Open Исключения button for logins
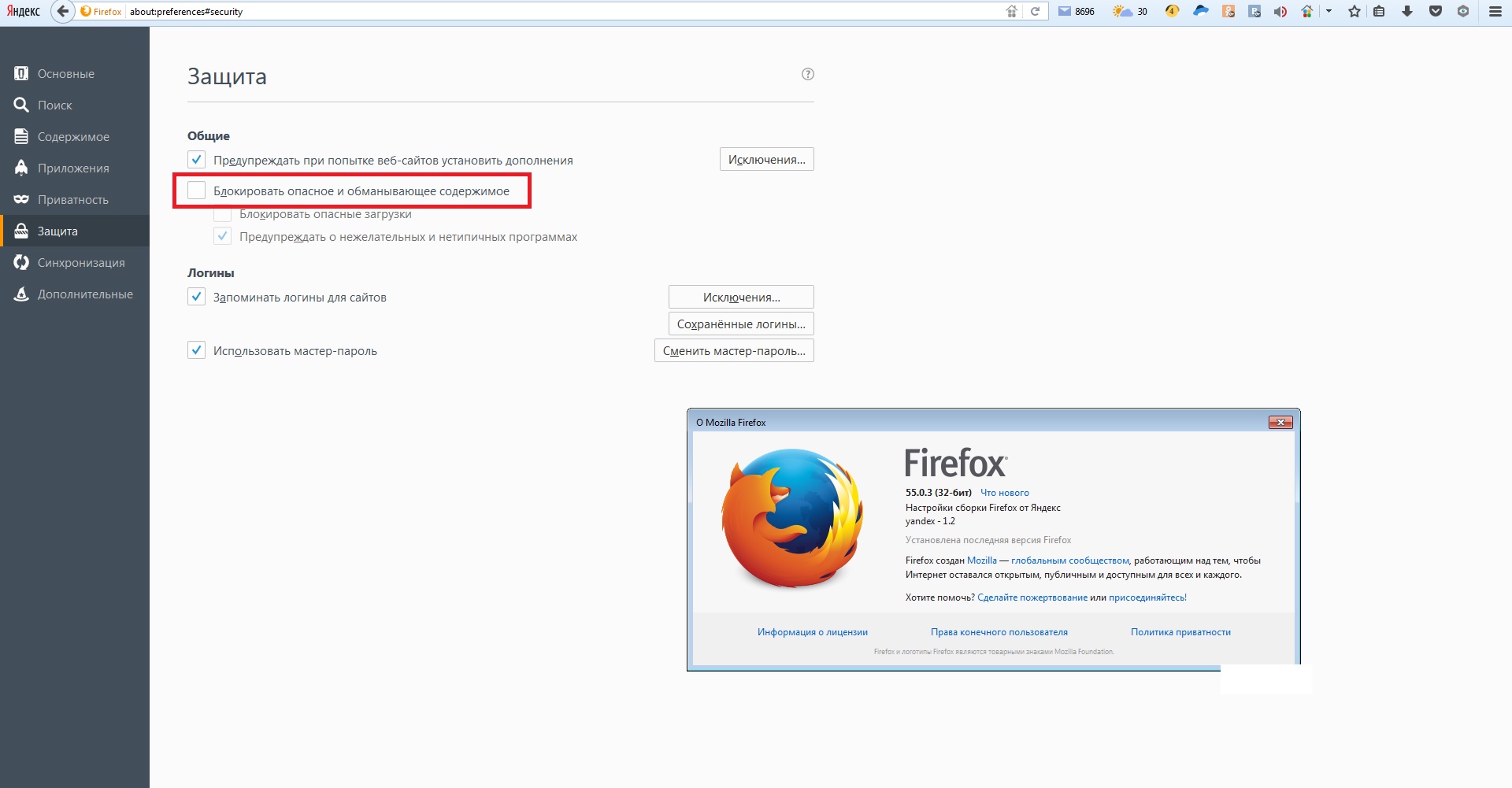The height and width of the screenshot is (788, 1512). click(x=741, y=297)
